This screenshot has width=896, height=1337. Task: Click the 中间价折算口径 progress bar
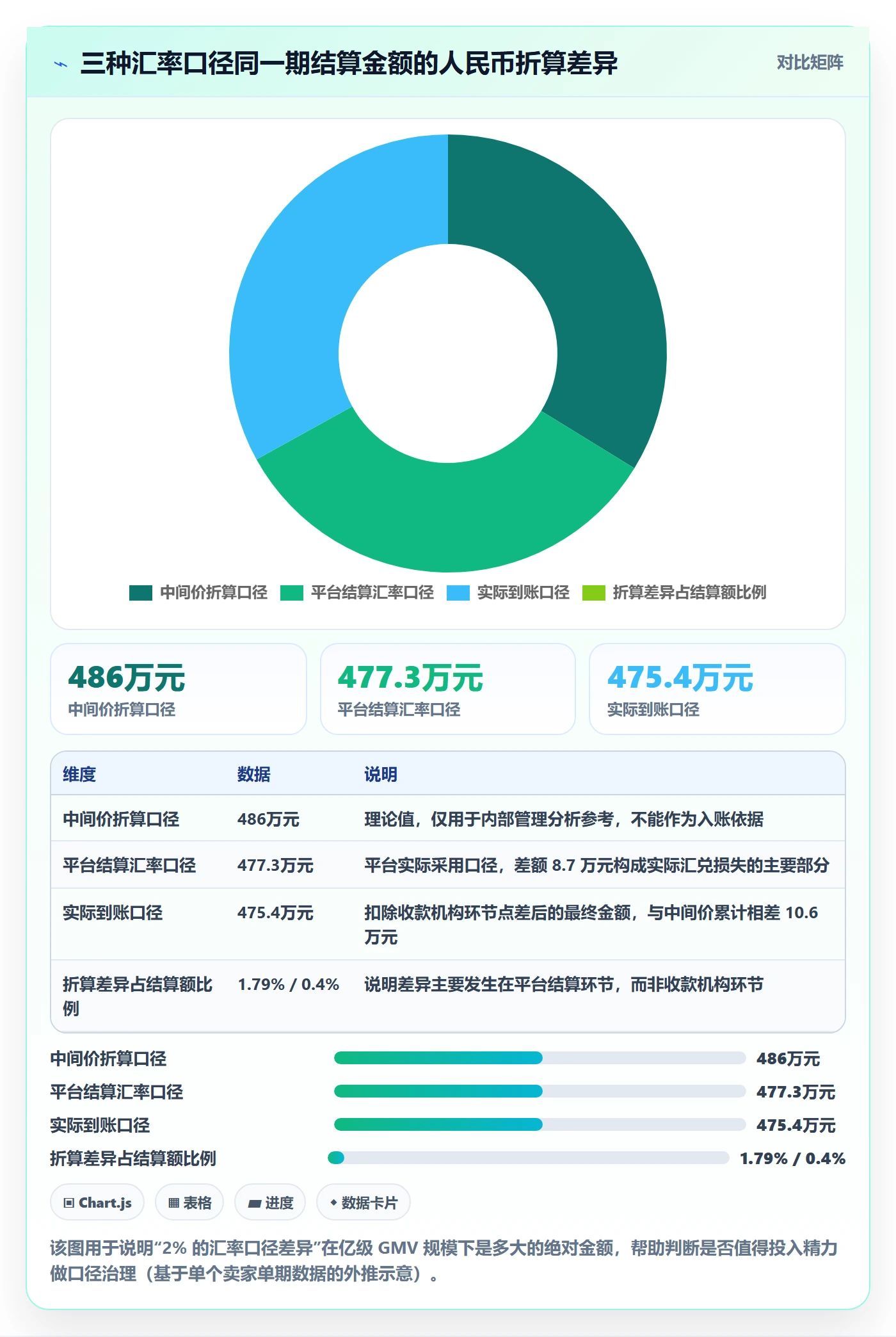tap(540, 1058)
